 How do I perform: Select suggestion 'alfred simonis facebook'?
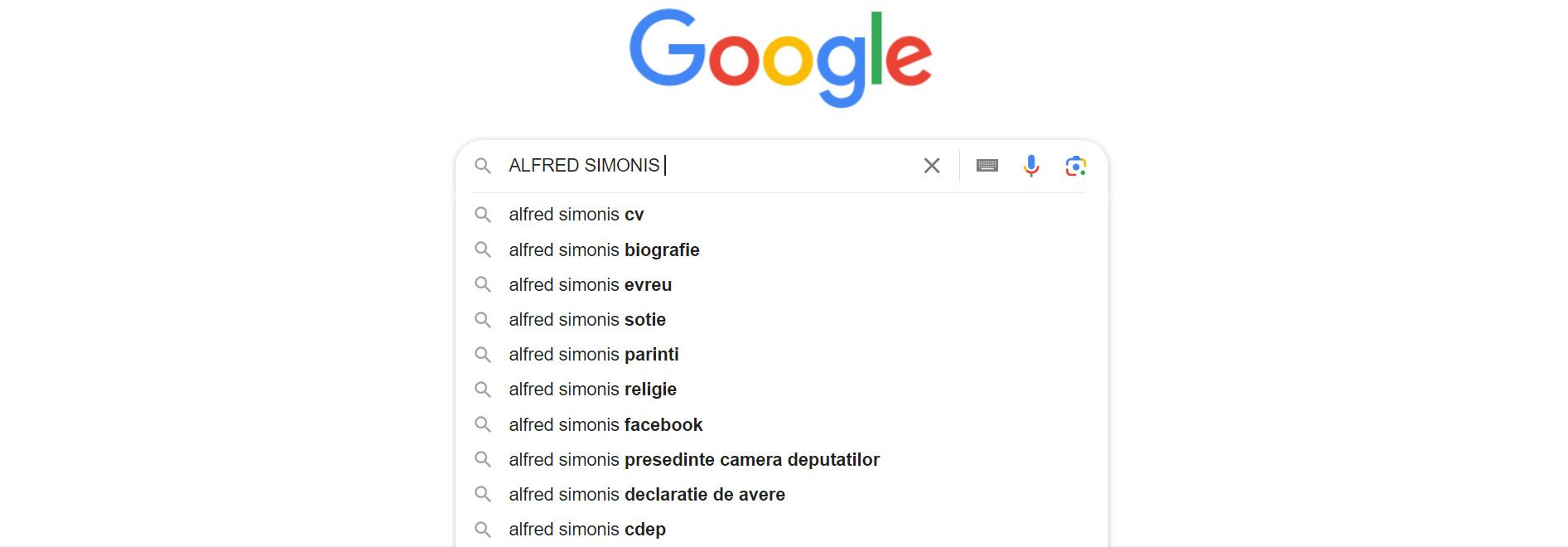point(605,424)
